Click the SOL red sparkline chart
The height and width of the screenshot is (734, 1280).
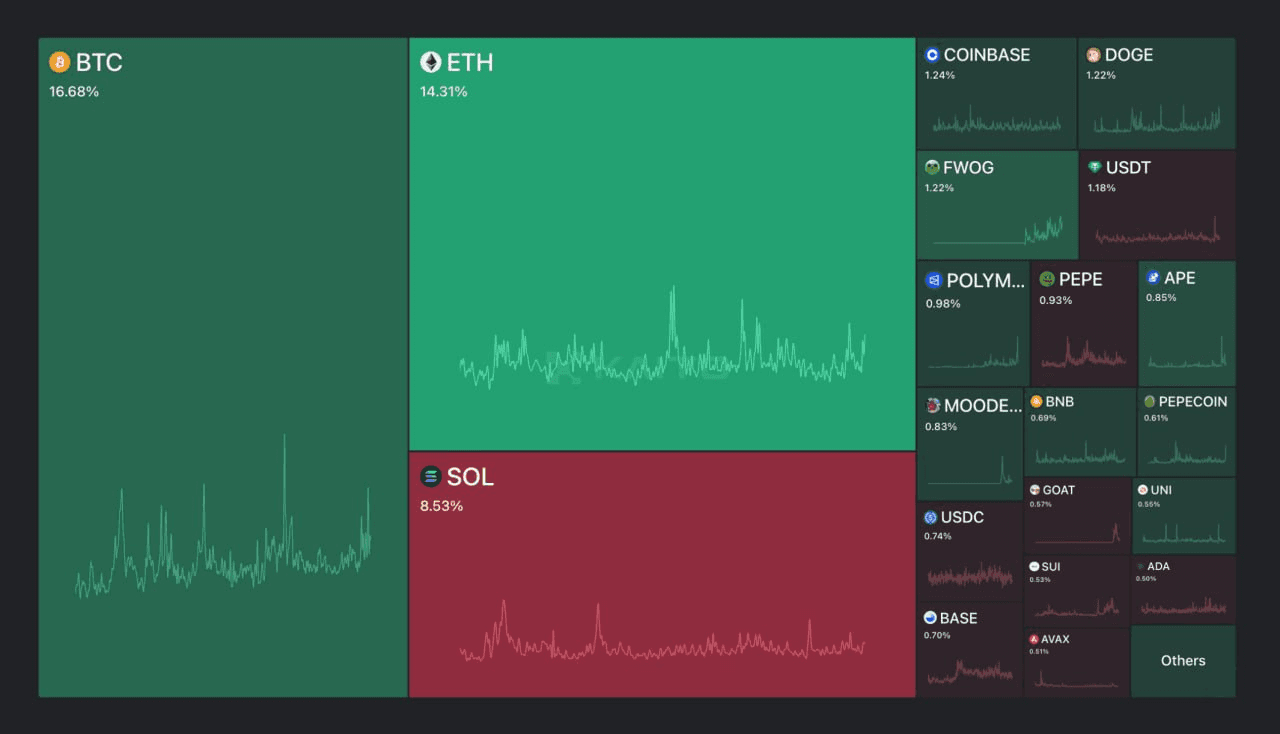(662, 630)
